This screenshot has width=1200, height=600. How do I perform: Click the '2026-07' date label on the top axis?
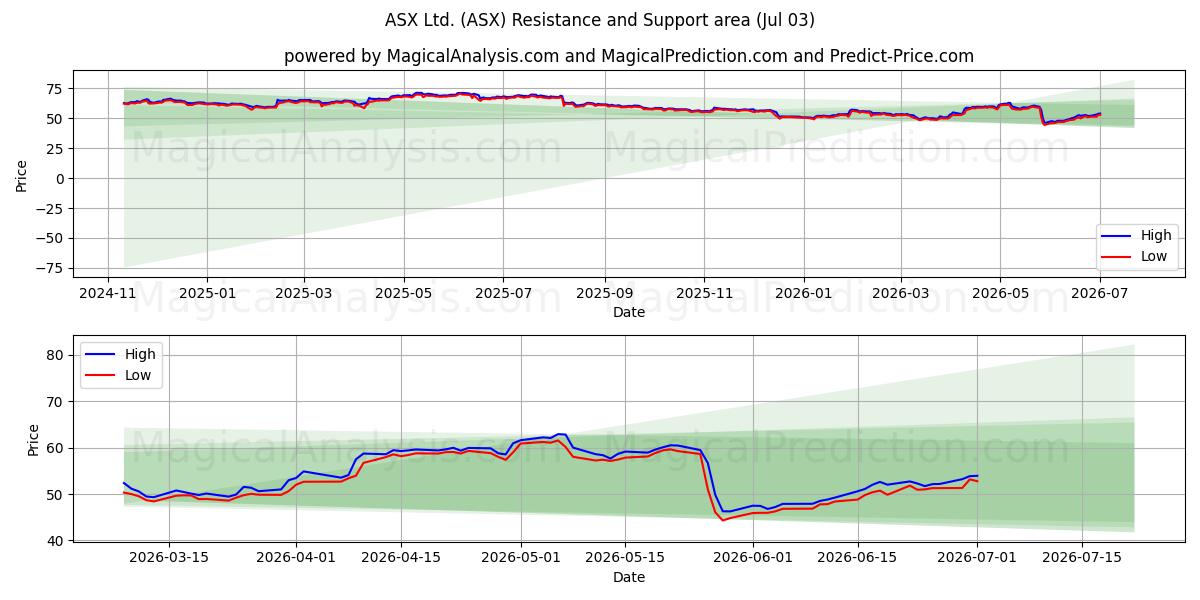click(x=1100, y=294)
